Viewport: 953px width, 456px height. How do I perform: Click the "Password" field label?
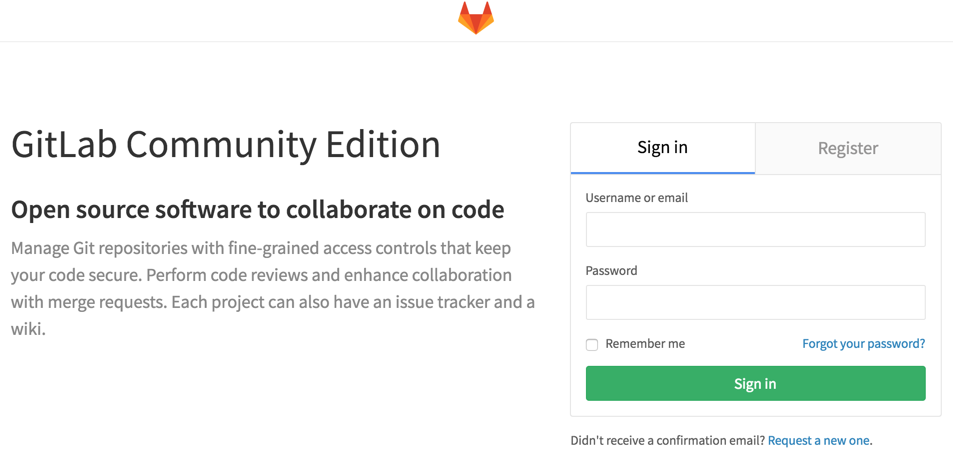tap(611, 271)
